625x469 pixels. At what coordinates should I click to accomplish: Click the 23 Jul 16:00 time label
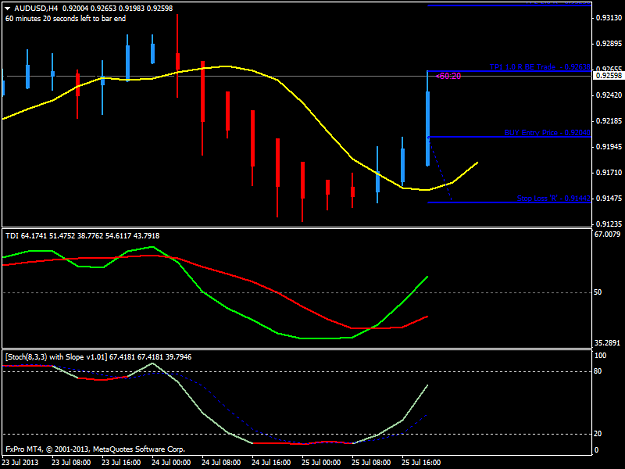point(121,462)
